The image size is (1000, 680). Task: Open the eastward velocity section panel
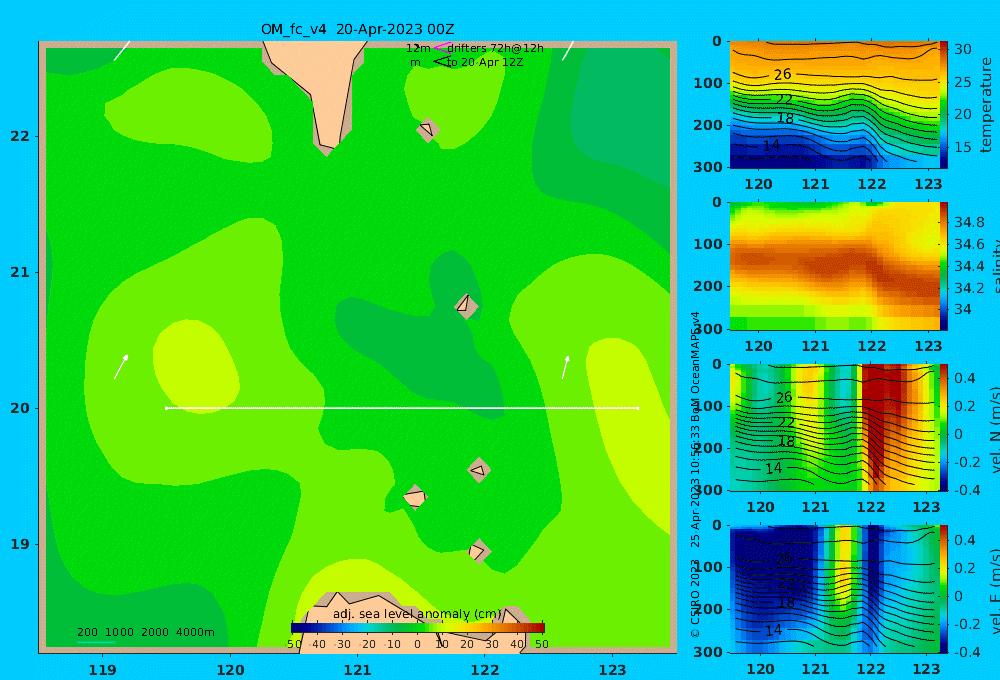click(834, 589)
